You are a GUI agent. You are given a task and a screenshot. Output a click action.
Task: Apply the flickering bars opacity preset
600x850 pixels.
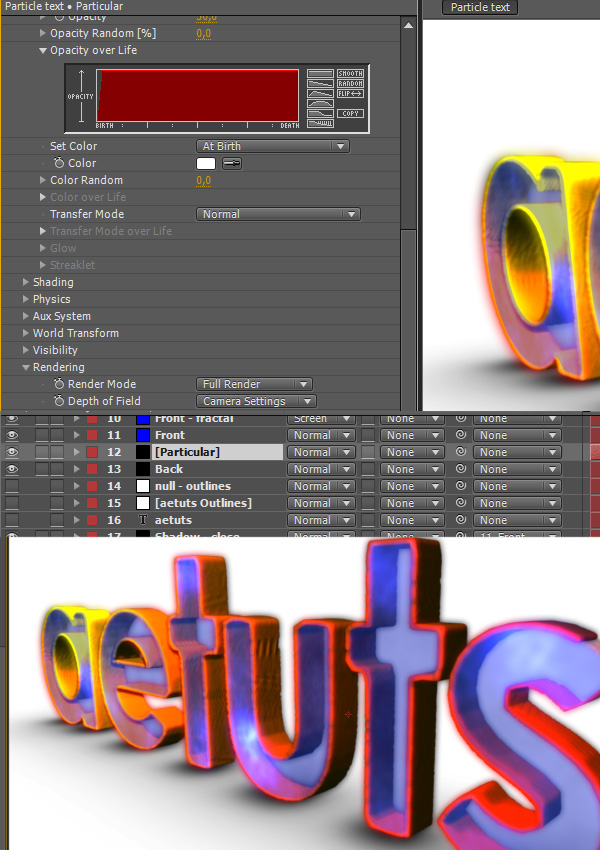320,124
